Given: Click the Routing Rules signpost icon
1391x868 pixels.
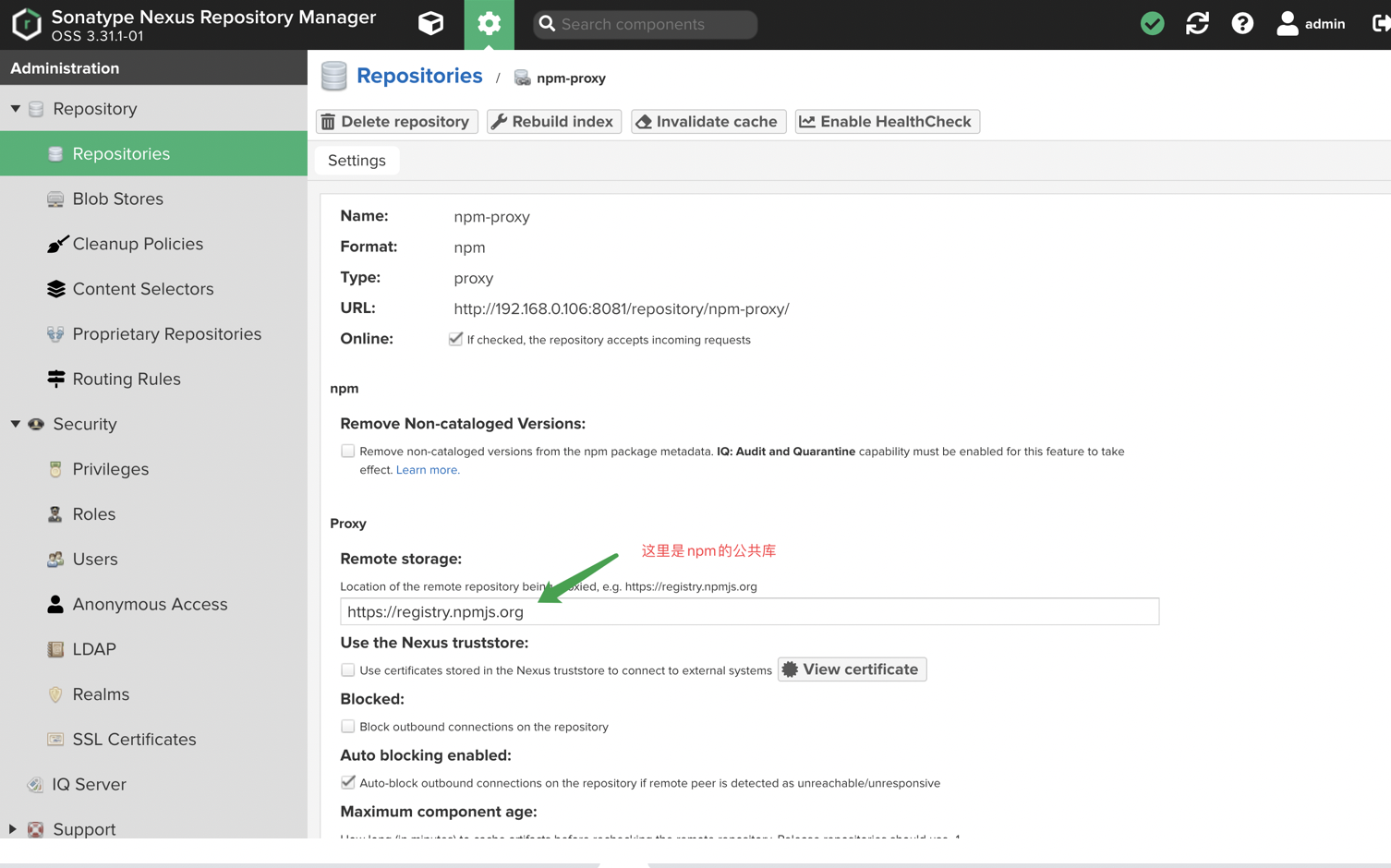Looking at the screenshot, I should (x=55, y=379).
